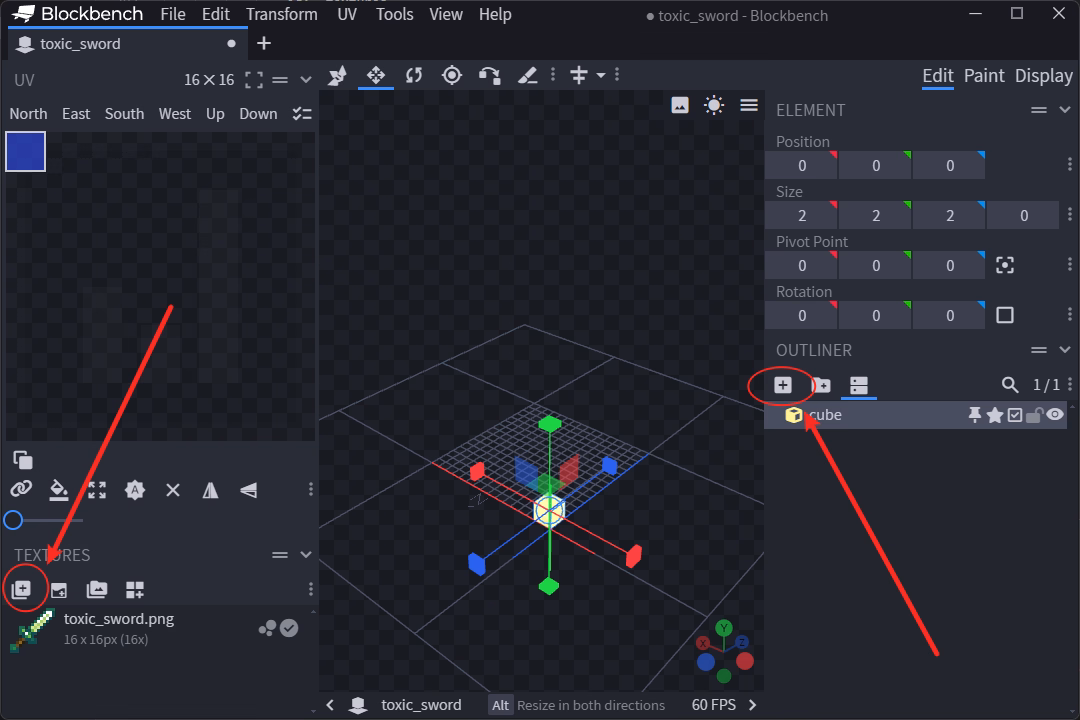Click the Fill UV paint bucket icon
Viewport: 1080px width, 720px height.
(59, 490)
